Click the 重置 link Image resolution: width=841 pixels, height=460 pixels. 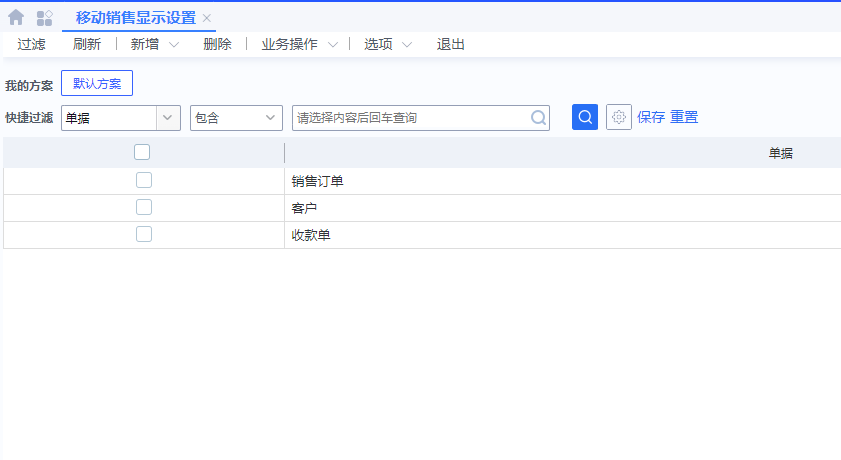coord(684,117)
